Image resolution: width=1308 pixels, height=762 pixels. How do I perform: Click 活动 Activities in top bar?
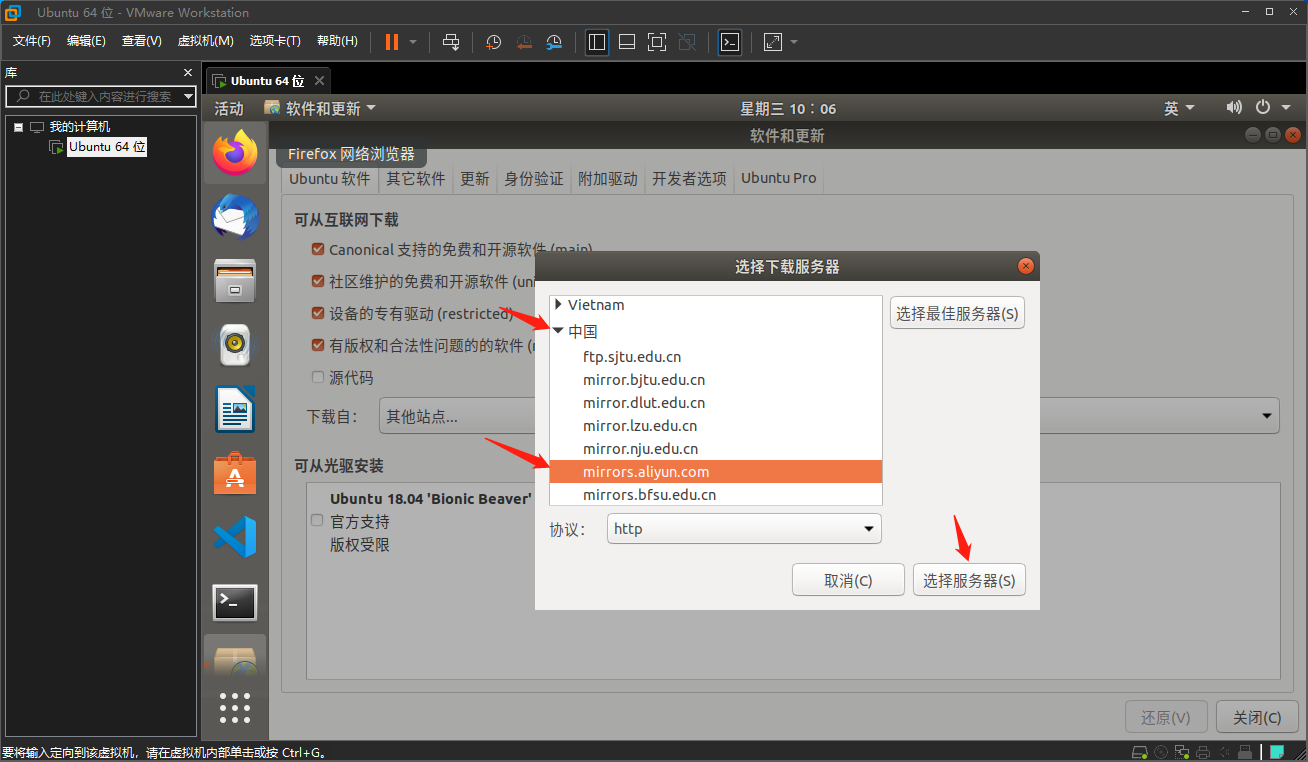229,108
